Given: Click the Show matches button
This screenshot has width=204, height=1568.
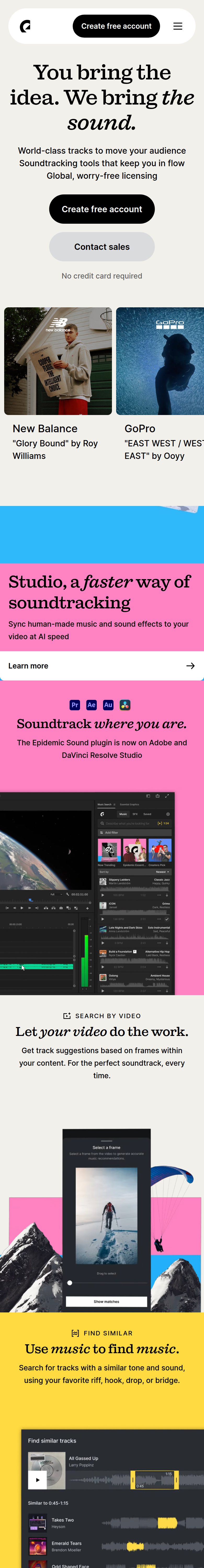Looking at the screenshot, I should click(106, 1301).
